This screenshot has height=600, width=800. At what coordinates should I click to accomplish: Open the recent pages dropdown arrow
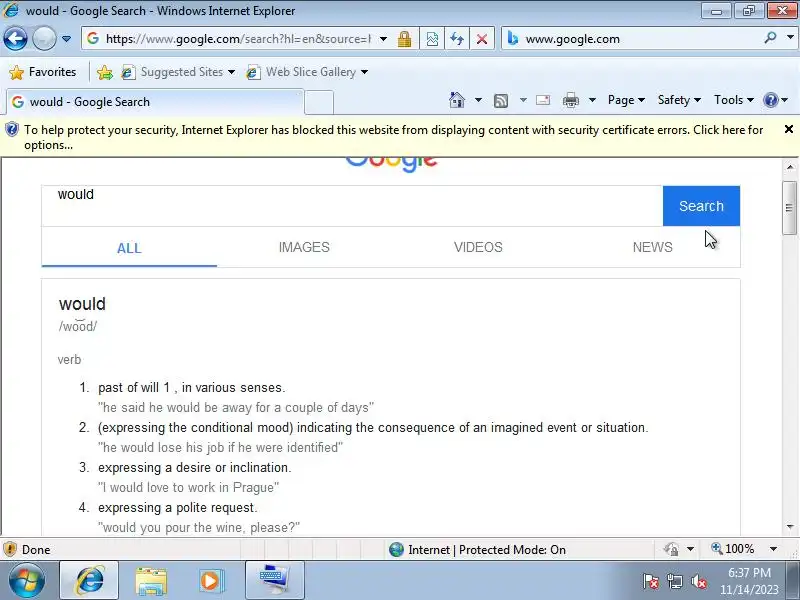66,39
